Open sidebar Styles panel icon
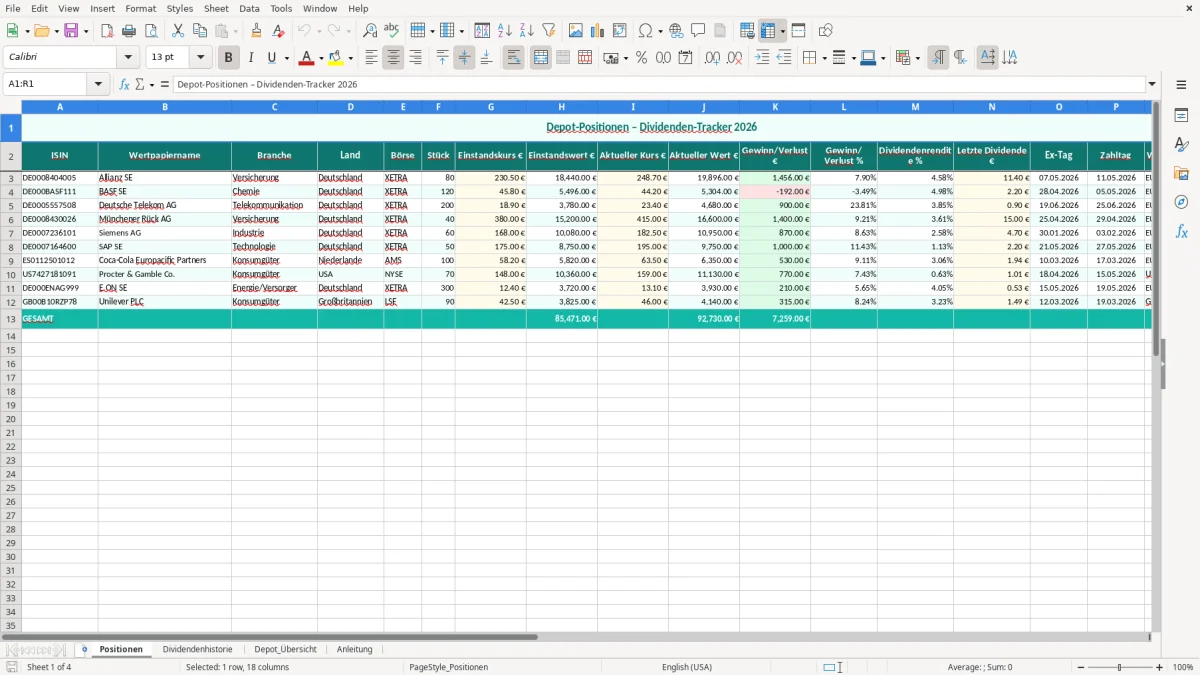The image size is (1200, 675). (x=1181, y=145)
